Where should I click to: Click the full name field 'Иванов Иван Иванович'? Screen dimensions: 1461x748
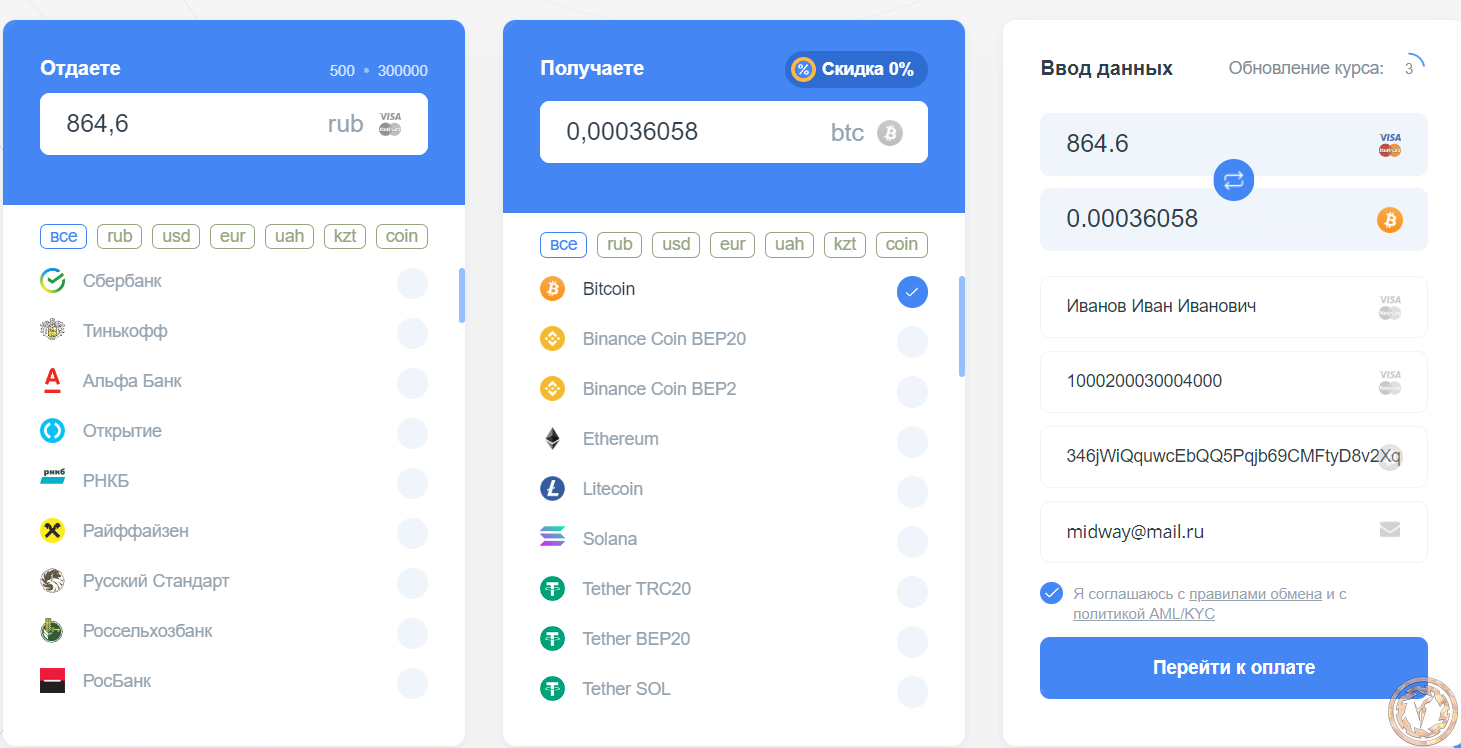tap(1234, 307)
